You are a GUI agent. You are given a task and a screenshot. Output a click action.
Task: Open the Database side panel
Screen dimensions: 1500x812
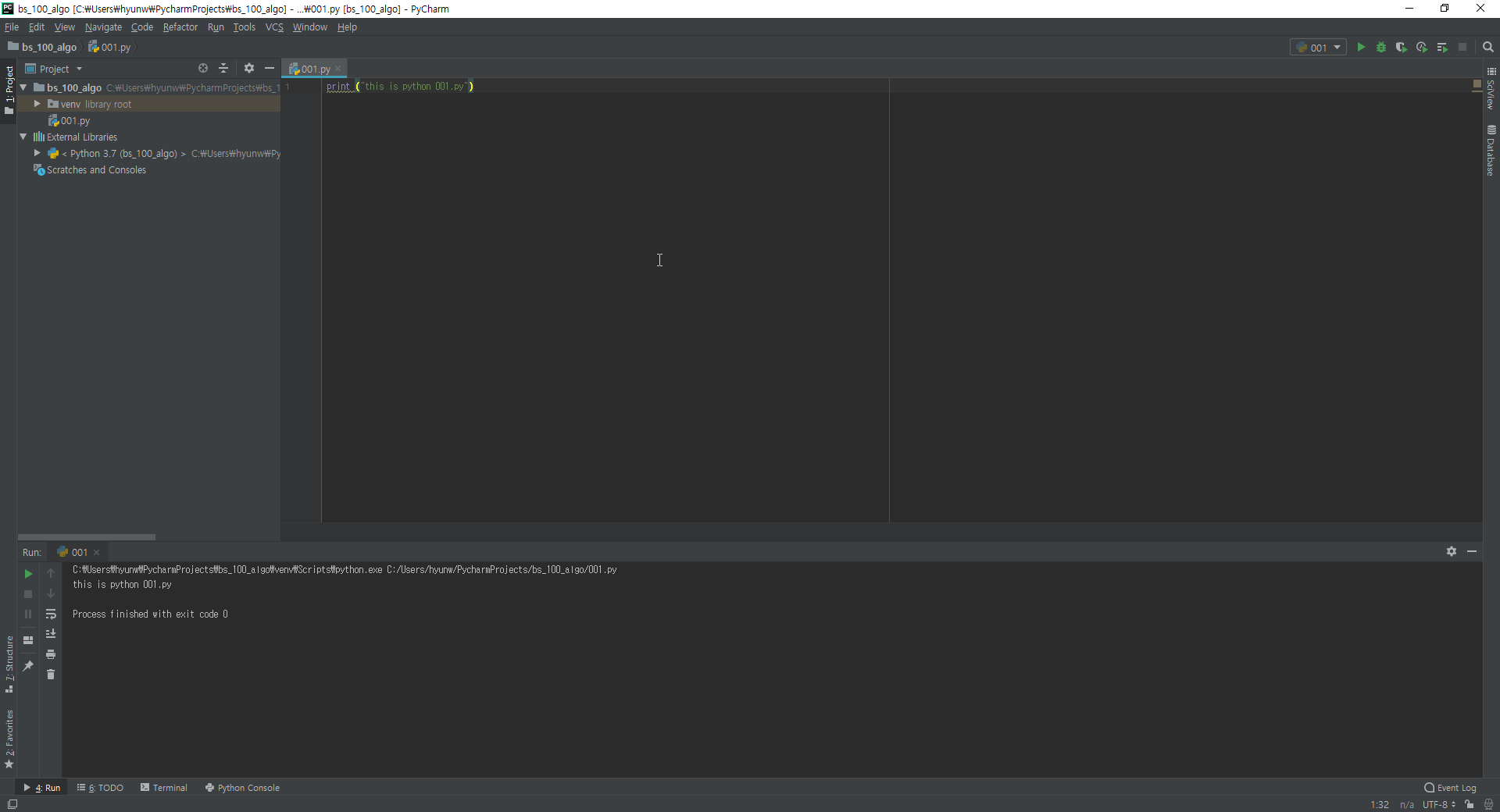tap(1491, 151)
